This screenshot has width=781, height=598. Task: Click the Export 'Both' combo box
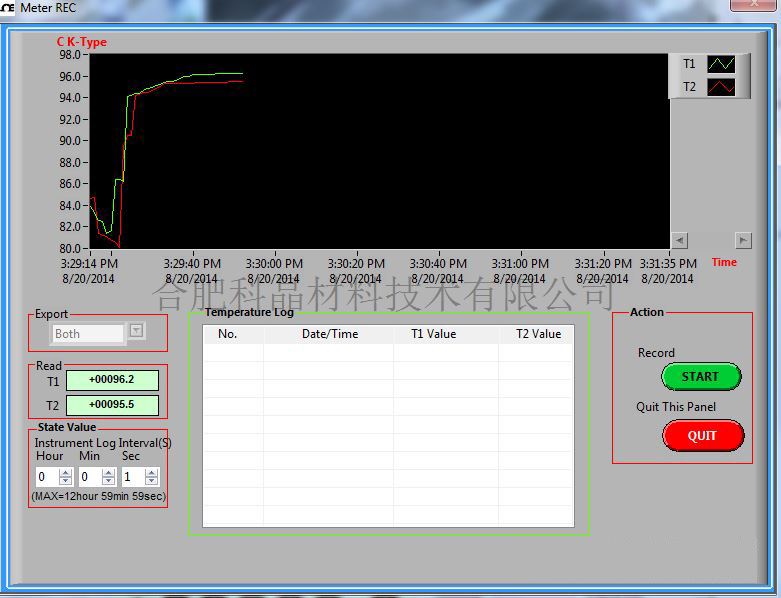click(x=88, y=334)
